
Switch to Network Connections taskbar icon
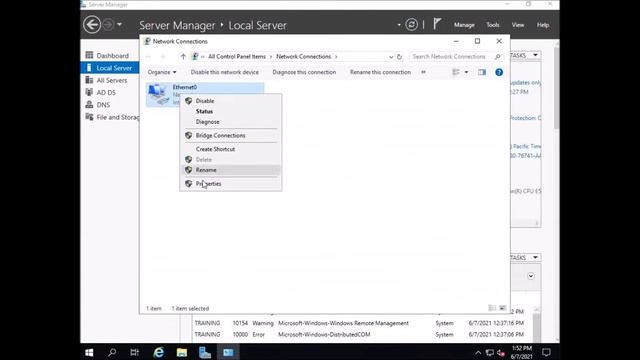click(x=228, y=352)
